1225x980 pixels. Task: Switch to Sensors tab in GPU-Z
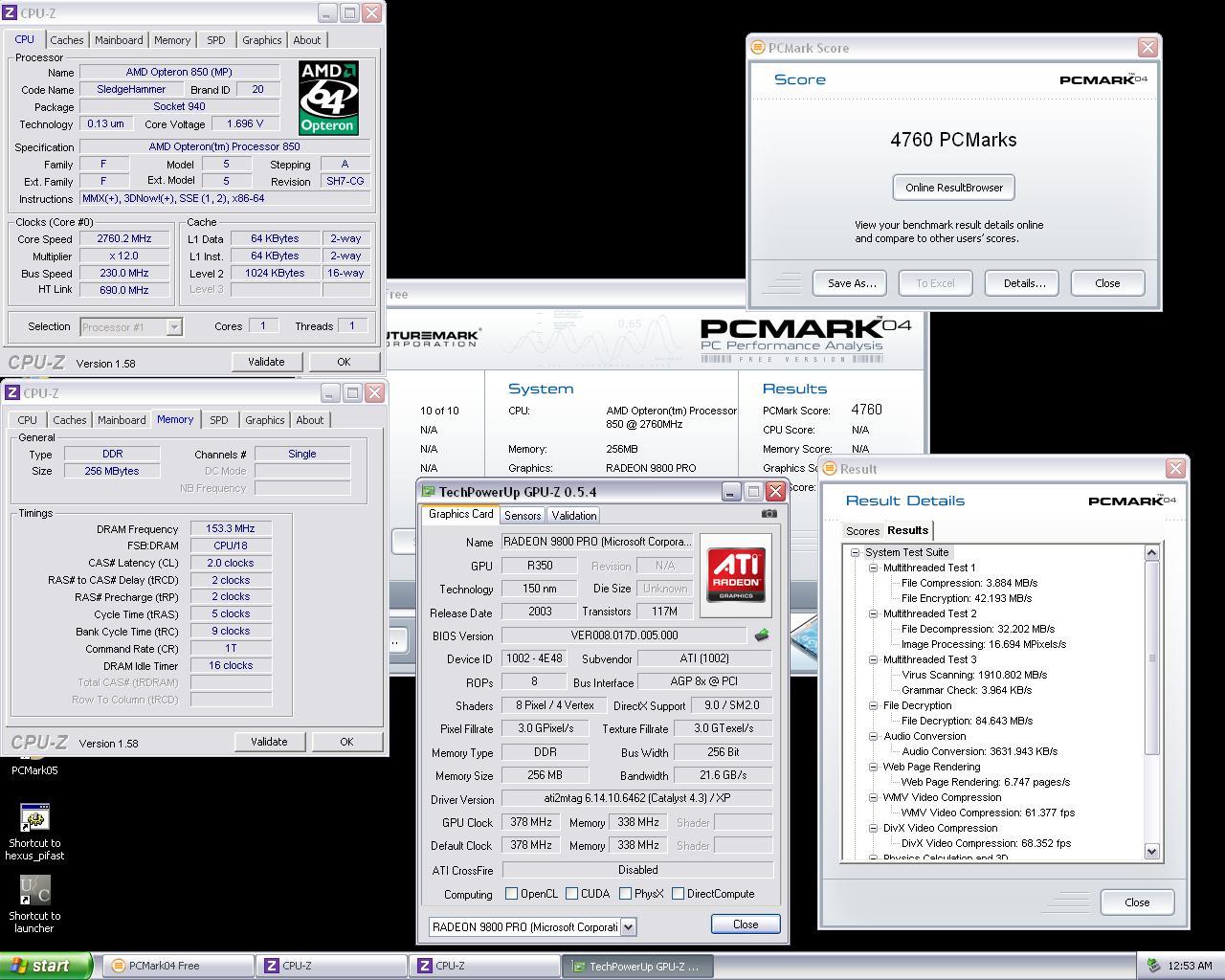(523, 515)
